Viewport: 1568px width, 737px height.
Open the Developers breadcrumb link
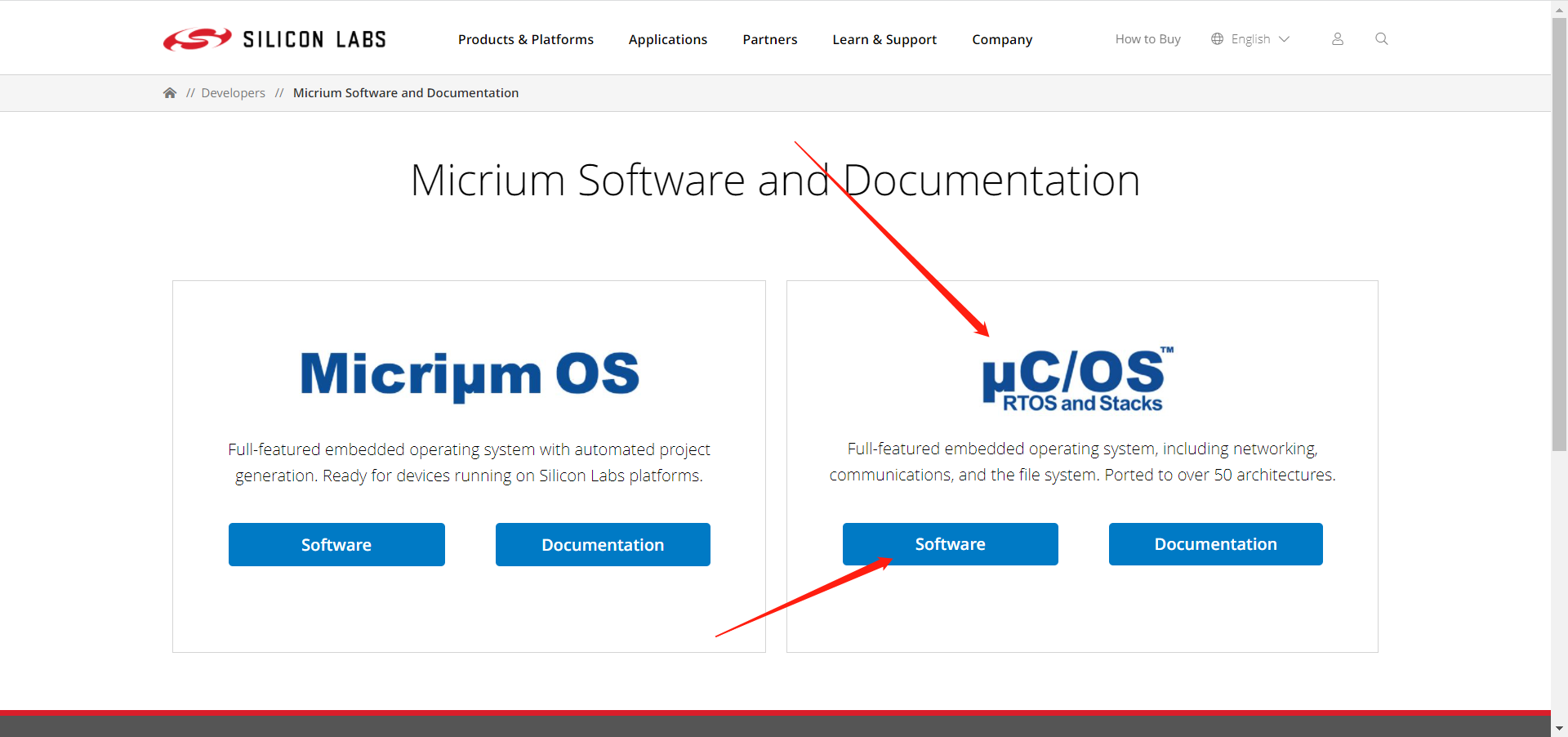[x=233, y=92]
